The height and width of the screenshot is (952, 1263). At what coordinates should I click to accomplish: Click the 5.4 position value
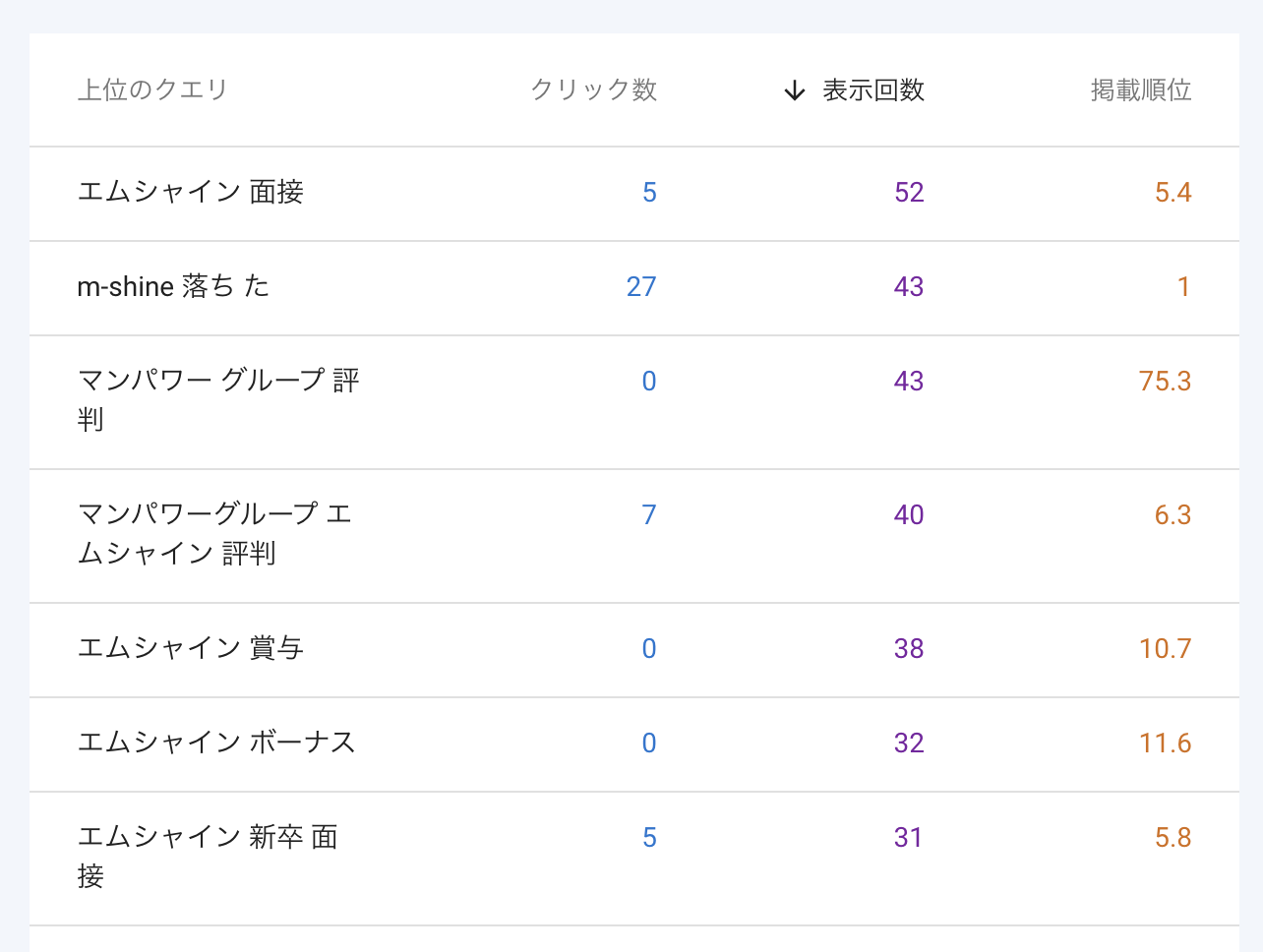(1173, 193)
